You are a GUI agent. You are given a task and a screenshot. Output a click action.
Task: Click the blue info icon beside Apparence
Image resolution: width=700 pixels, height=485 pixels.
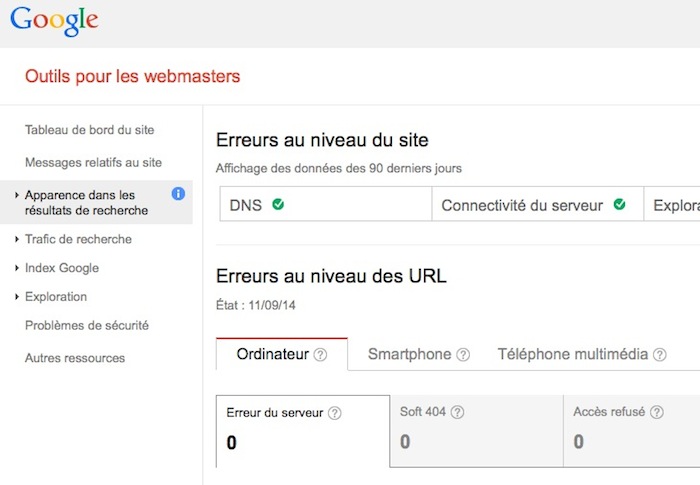178,193
